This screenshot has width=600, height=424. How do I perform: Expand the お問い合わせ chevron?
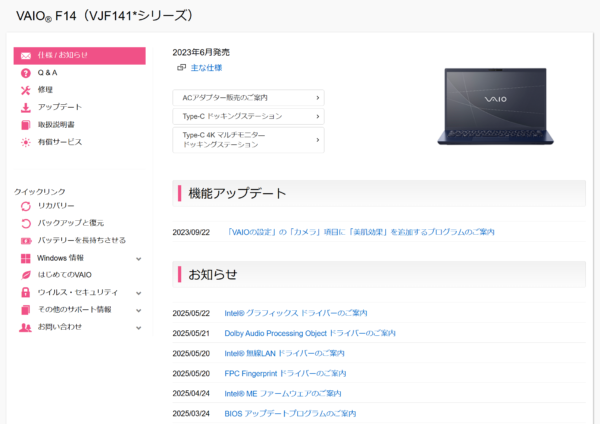pyautogui.click(x=139, y=328)
